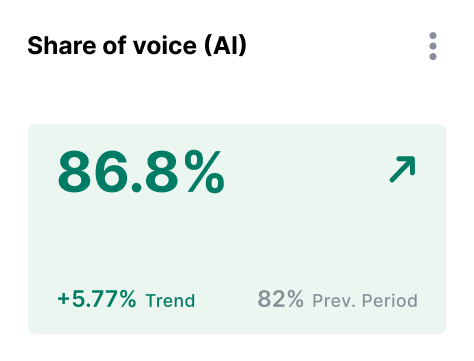Click the 86.8% metric value
The height and width of the screenshot is (361, 474).
141,171
